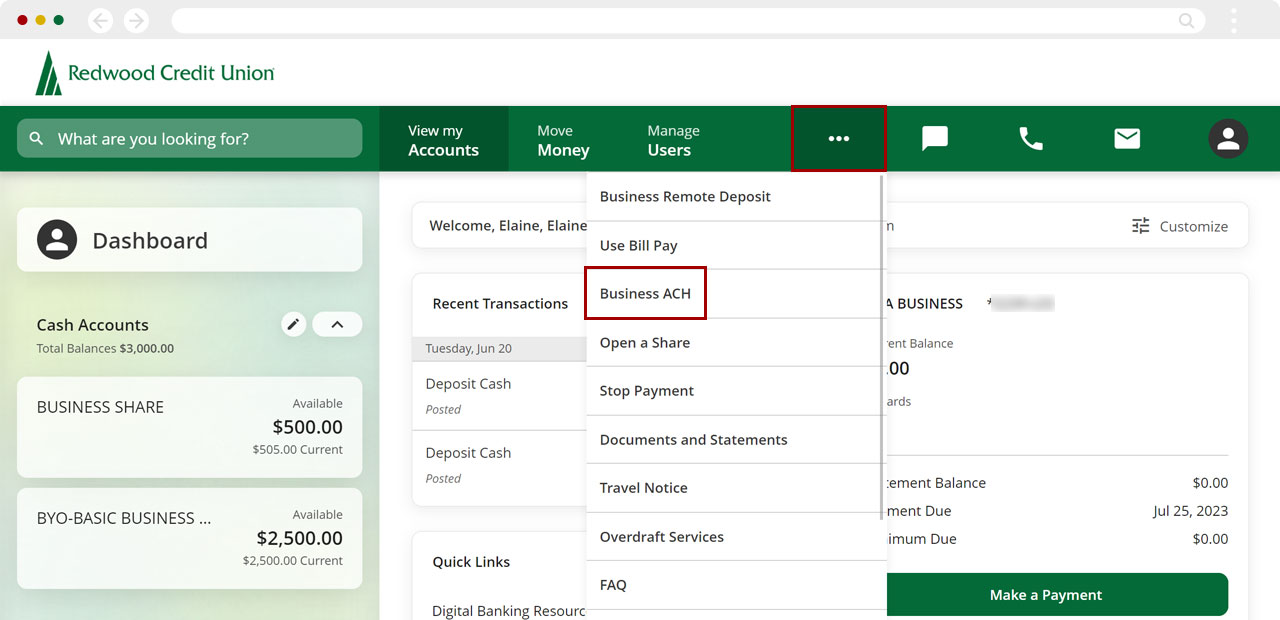Select Business ACH in the dropdown

(734, 294)
